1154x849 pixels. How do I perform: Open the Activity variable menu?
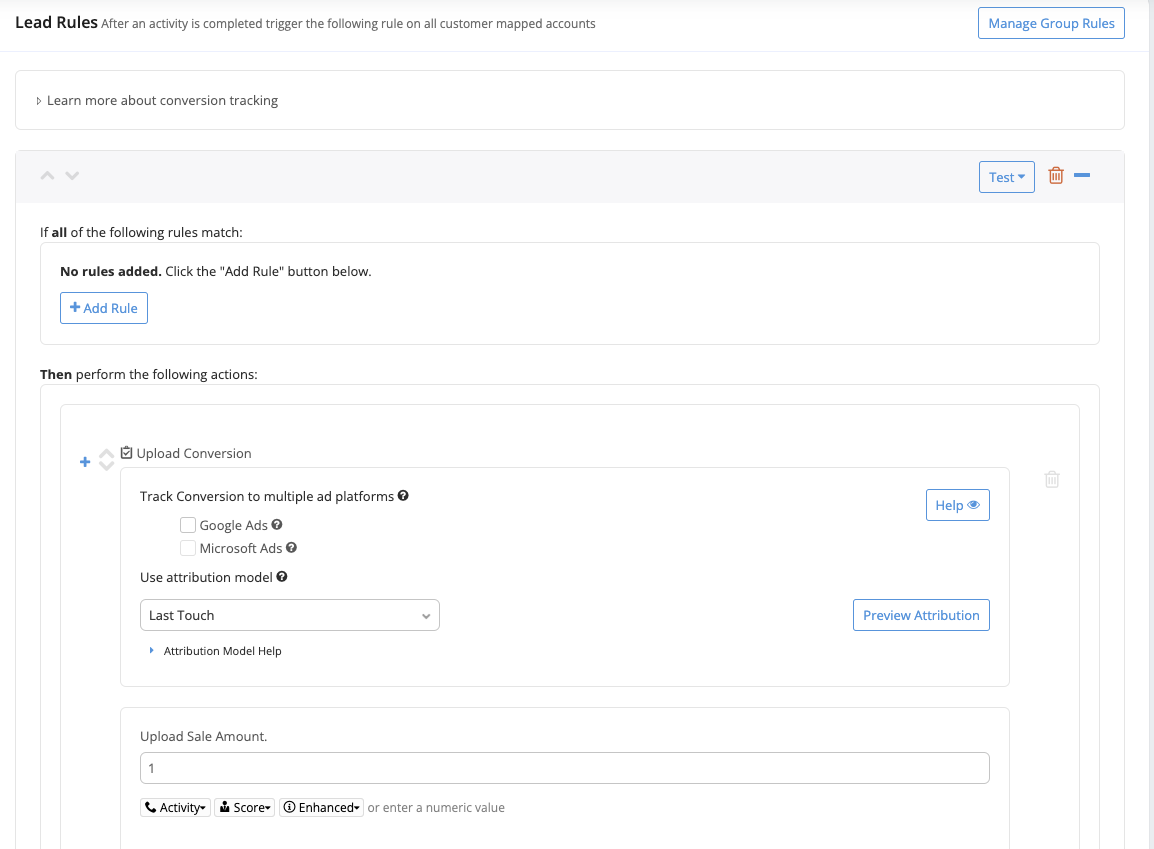click(176, 808)
